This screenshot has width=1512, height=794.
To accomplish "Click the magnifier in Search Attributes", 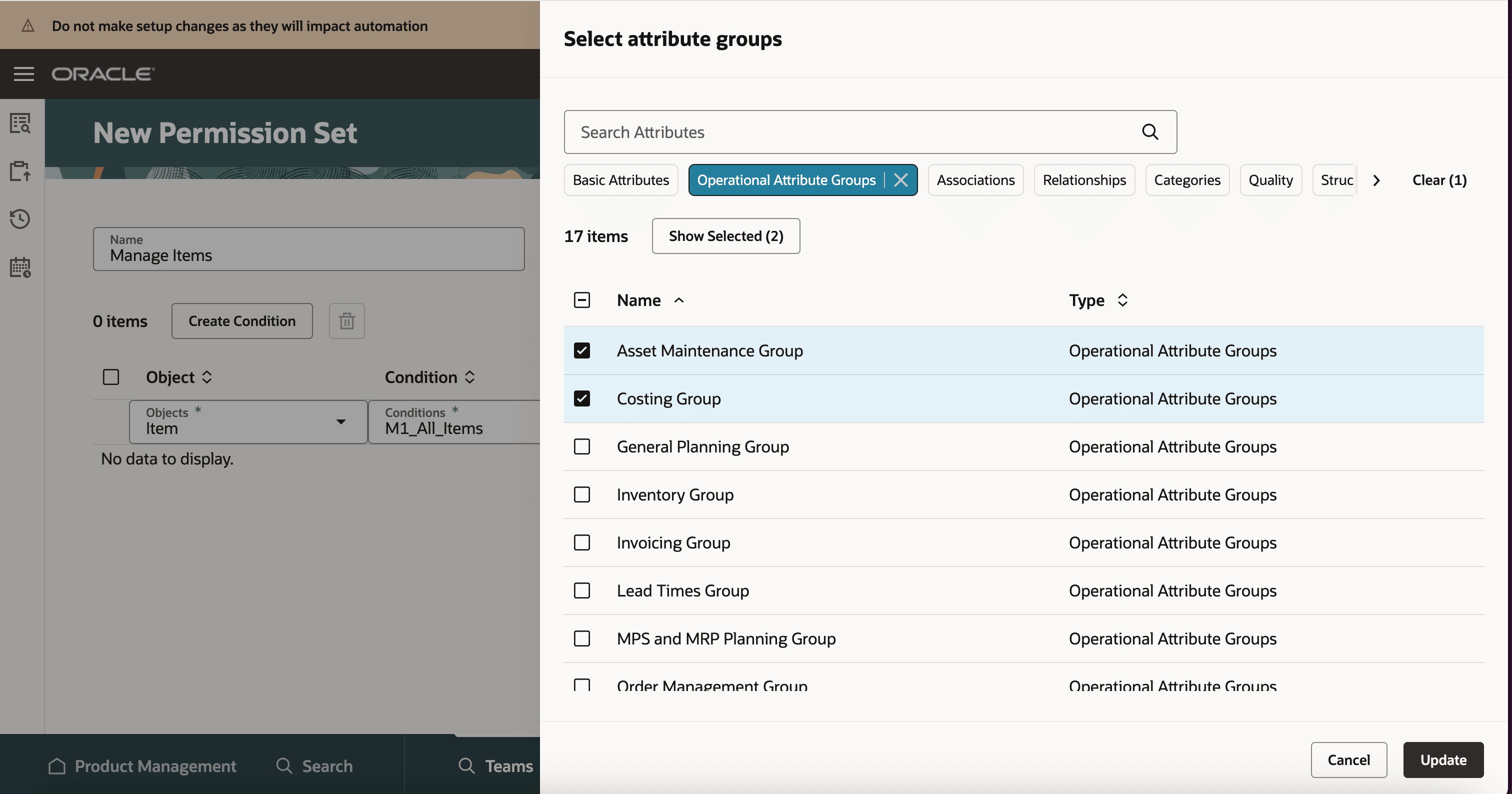I will coord(1150,132).
